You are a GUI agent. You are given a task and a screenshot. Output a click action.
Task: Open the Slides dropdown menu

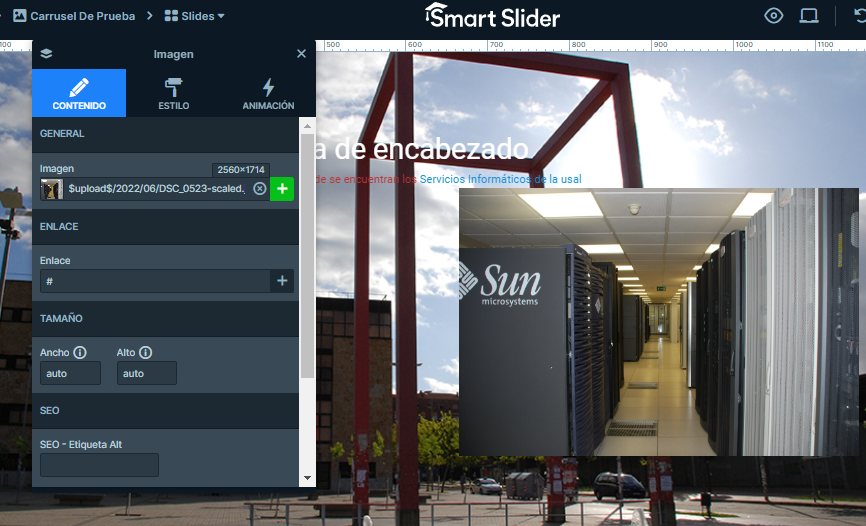194,16
